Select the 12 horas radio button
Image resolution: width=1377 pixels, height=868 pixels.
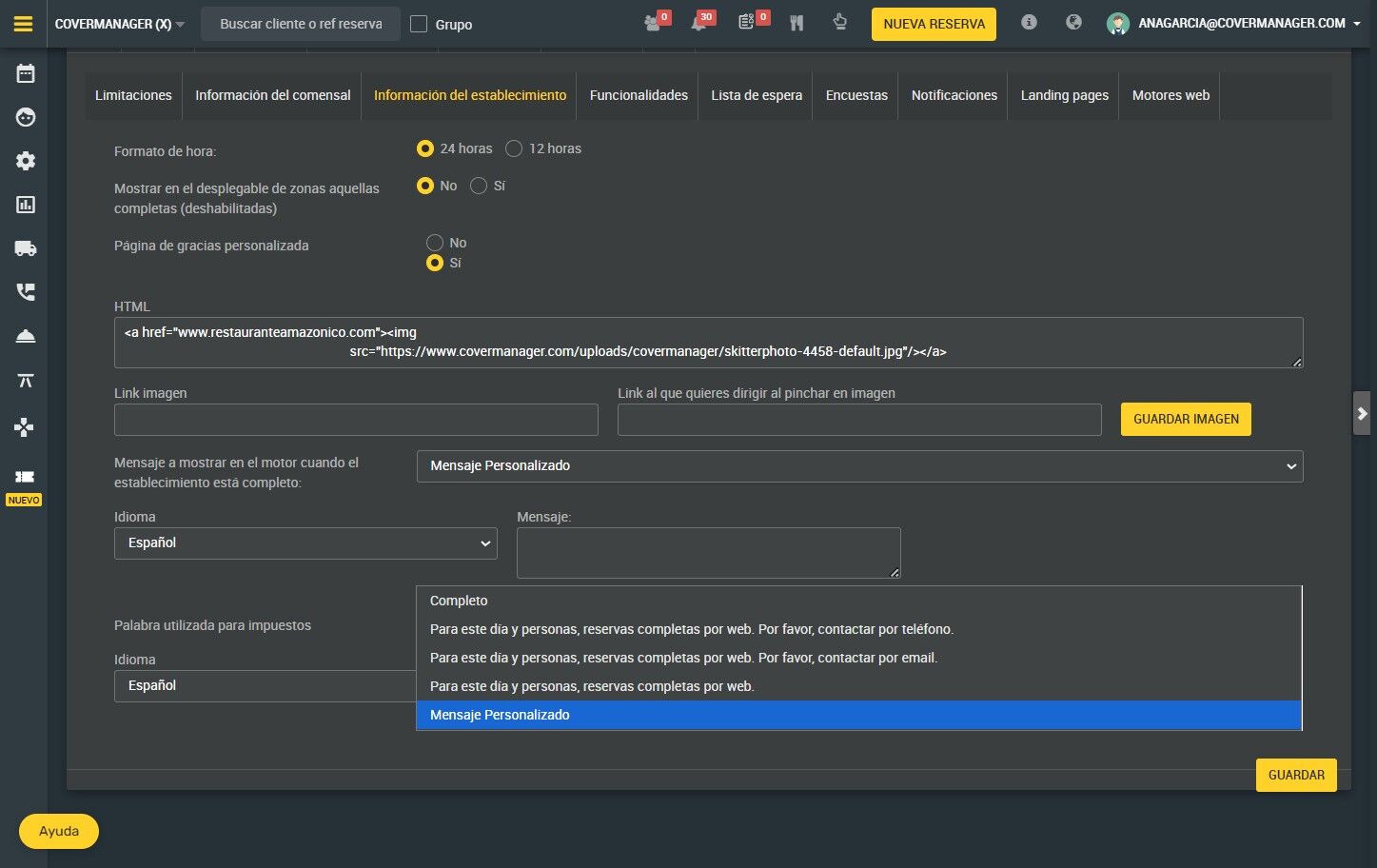(x=514, y=148)
